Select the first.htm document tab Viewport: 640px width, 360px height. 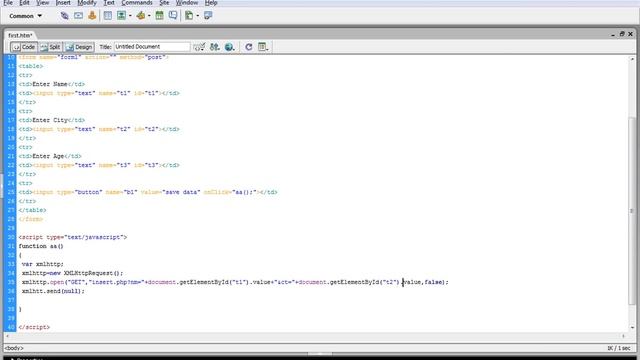click(x=20, y=36)
